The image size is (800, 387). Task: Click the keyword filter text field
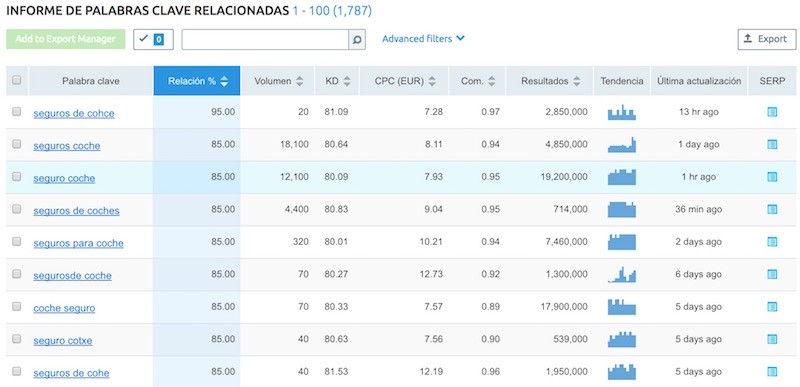coord(265,39)
